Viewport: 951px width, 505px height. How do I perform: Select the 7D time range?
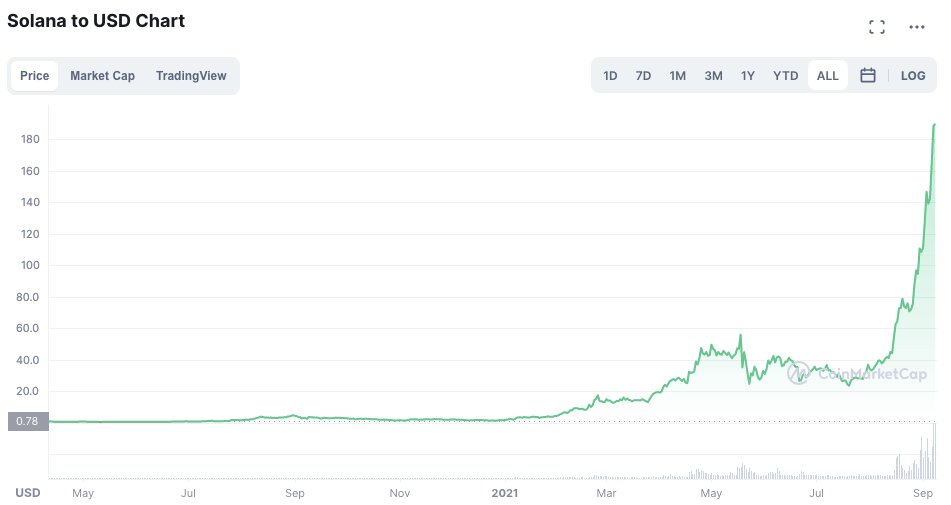click(x=643, y=76)
